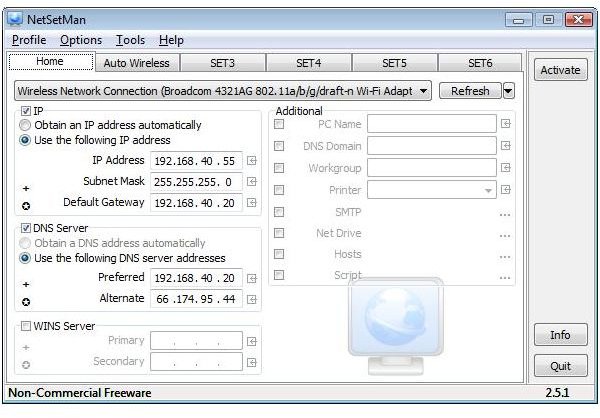Click the plus icon in the IP section
The image size is (600, 418).
tap(26, 188)
